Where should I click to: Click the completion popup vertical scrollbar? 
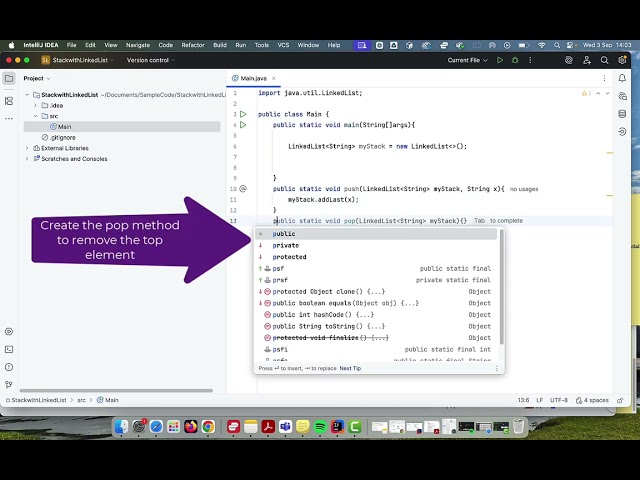[502, 287]
